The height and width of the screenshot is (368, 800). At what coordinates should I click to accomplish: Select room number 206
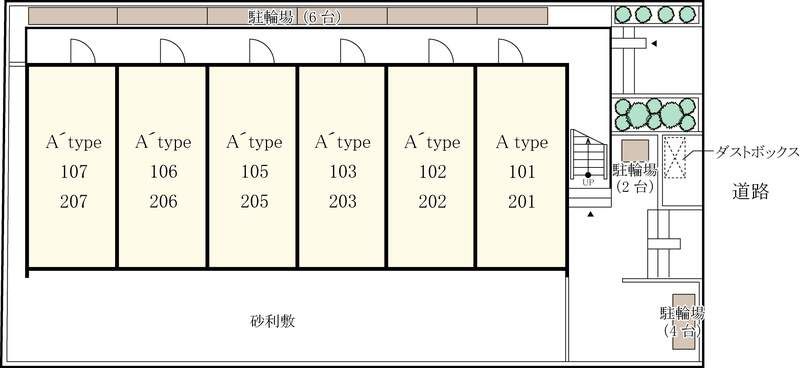point(164,202)
